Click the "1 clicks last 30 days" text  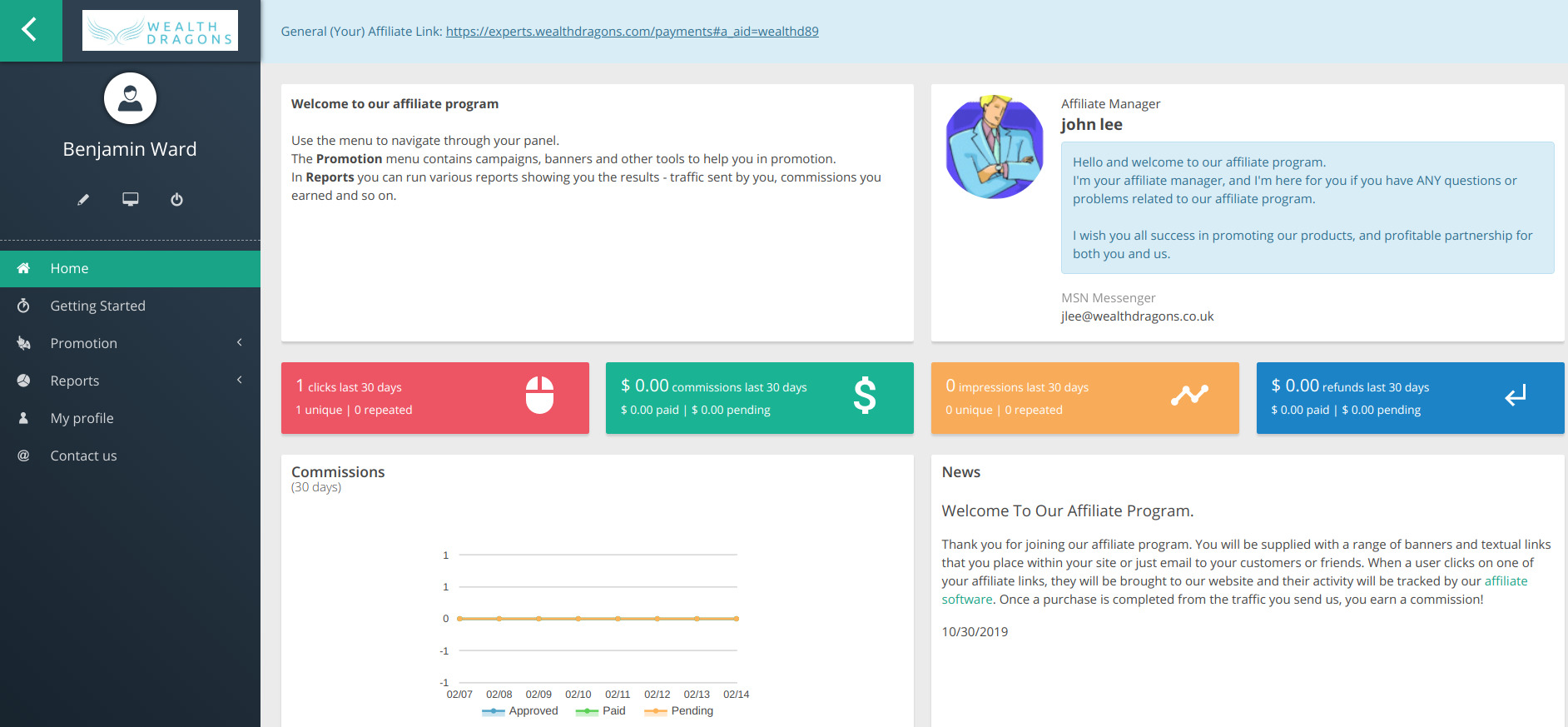[x=349, y=386]
